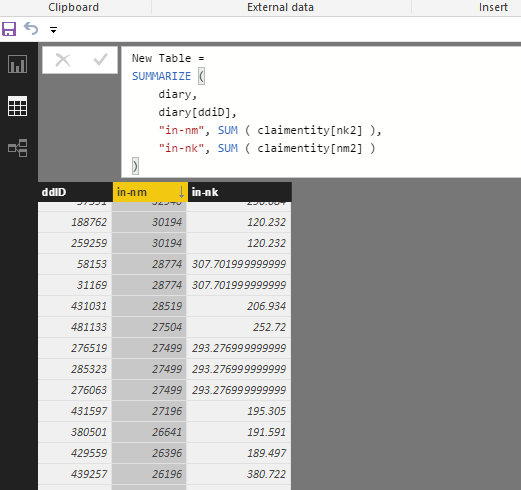Click the External data ribbon group label
Screen dimensions: 521x490
[x=280, y=7]
